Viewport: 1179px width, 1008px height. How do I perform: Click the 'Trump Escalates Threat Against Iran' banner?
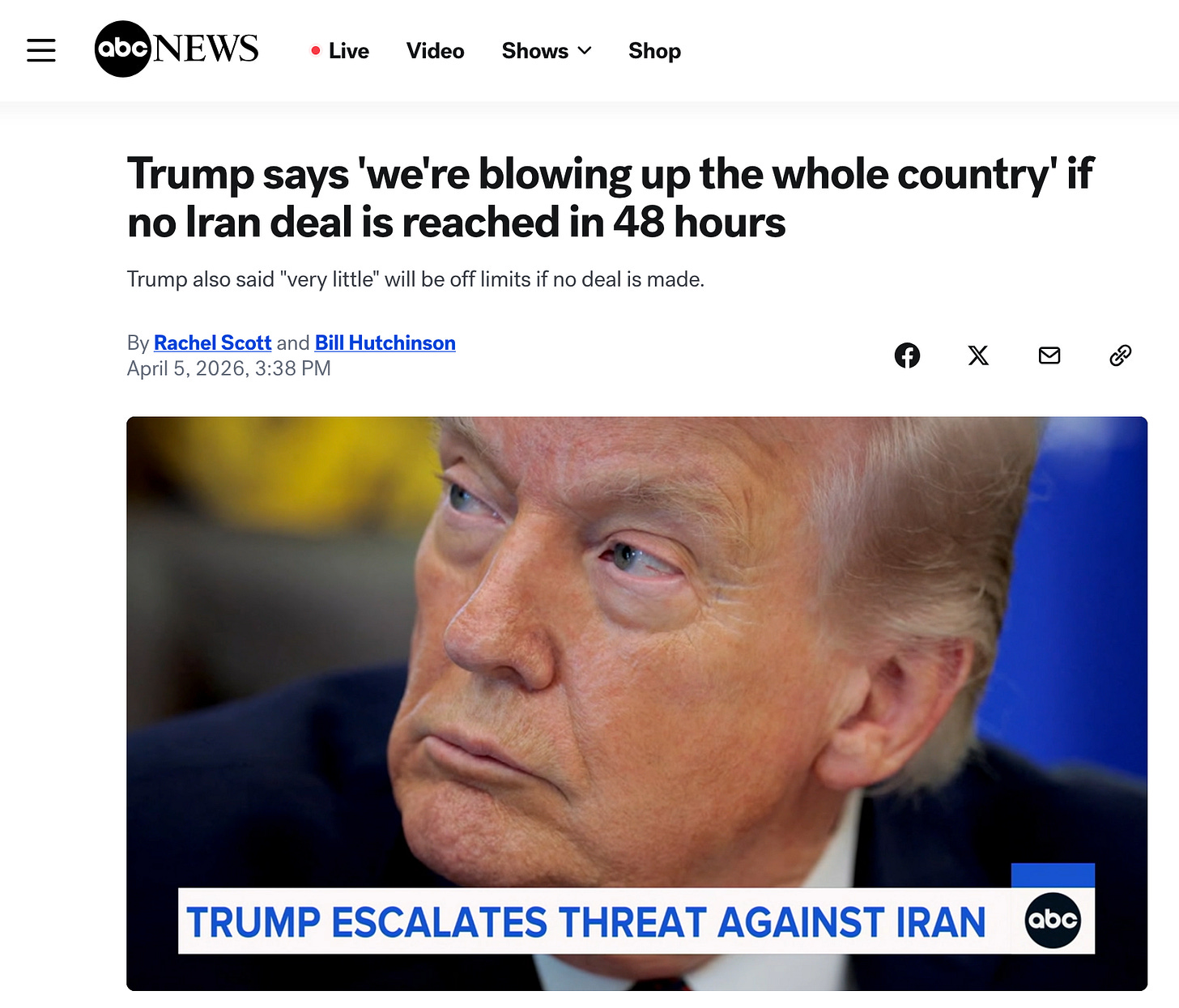click(586, 921)
